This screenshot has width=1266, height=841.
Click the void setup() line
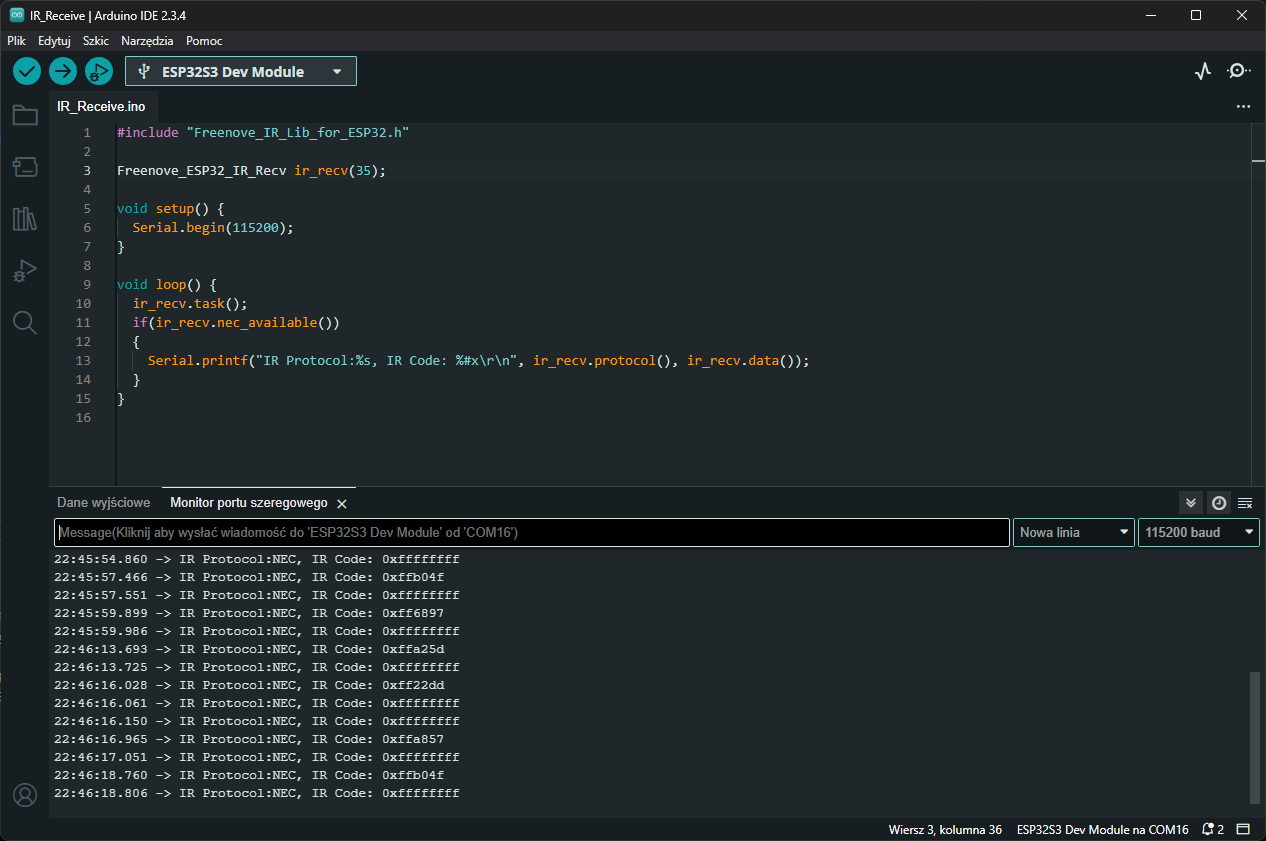[171, 209]
